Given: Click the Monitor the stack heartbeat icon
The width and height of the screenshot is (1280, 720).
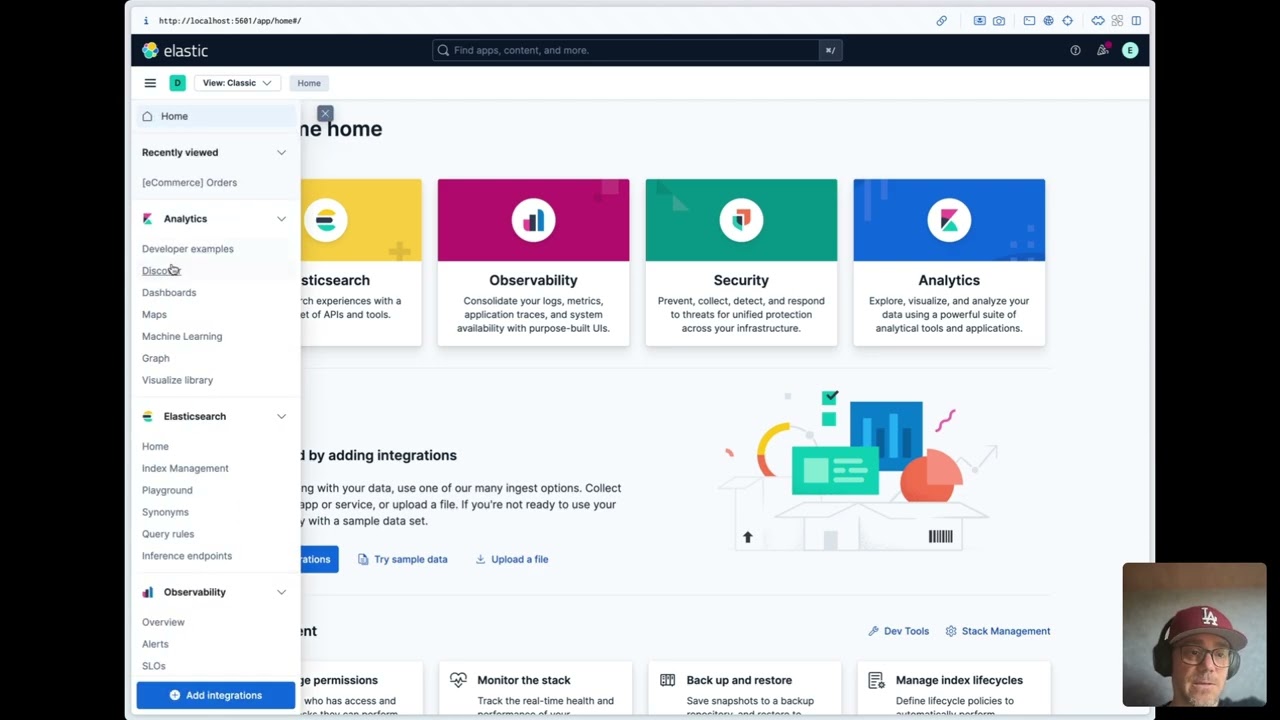Looking at the screenshot, I should 458,680.
